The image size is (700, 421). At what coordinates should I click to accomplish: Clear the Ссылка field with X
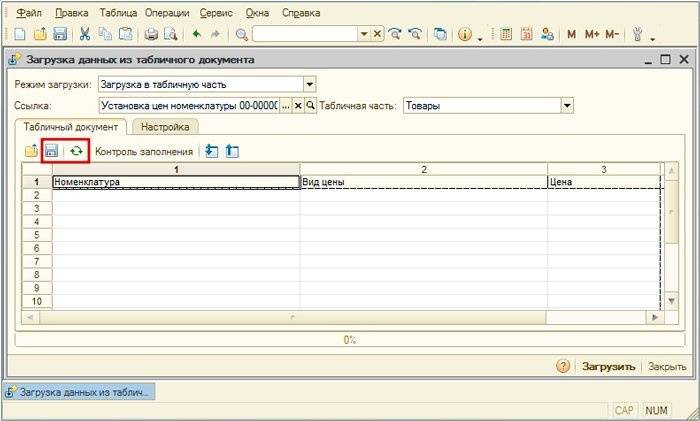[298, 106]
